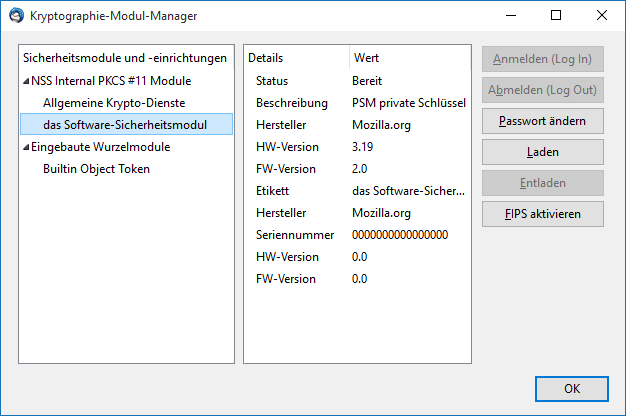This screenshot has width=626, height=416.
Task: Click Sicherheitsmodule und -einrichtungen header
Action: coord(126,58)
